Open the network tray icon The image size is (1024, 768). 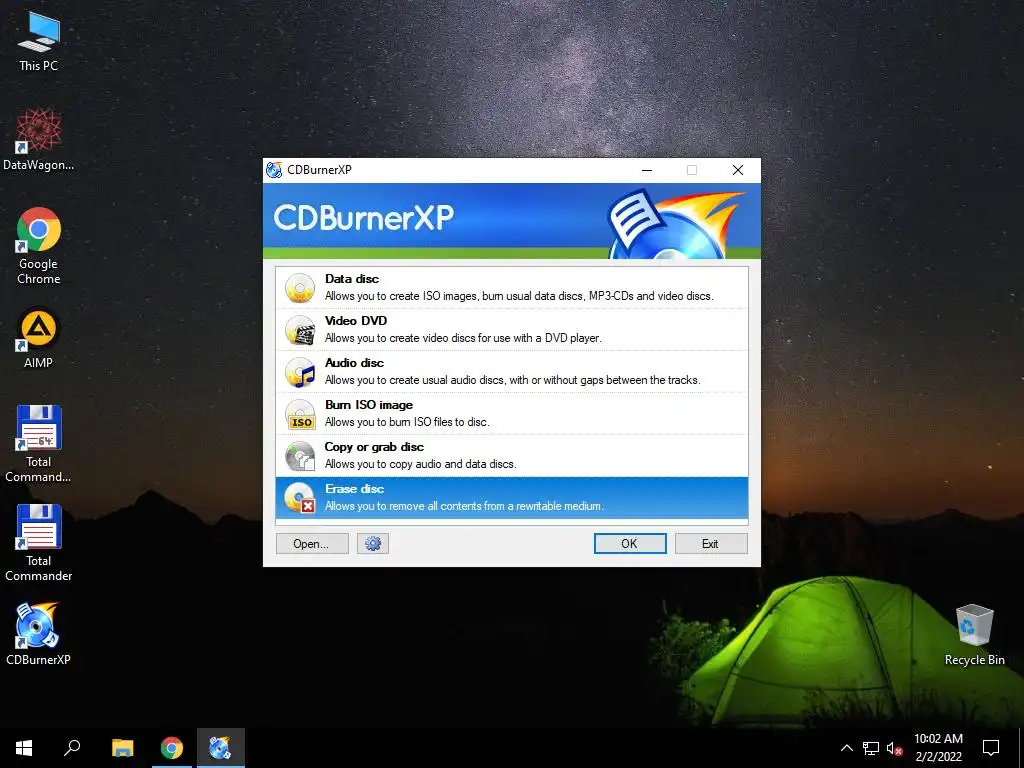871,748
